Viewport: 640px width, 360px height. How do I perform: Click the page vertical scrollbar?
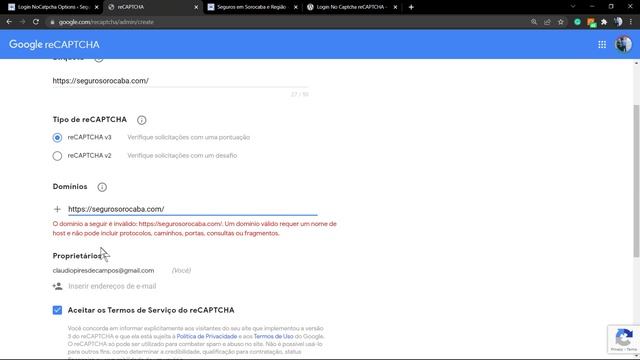coord(636,181)
